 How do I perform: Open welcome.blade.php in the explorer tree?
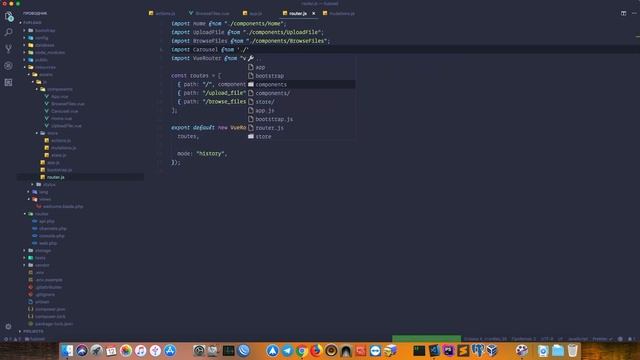pos(63,207)
